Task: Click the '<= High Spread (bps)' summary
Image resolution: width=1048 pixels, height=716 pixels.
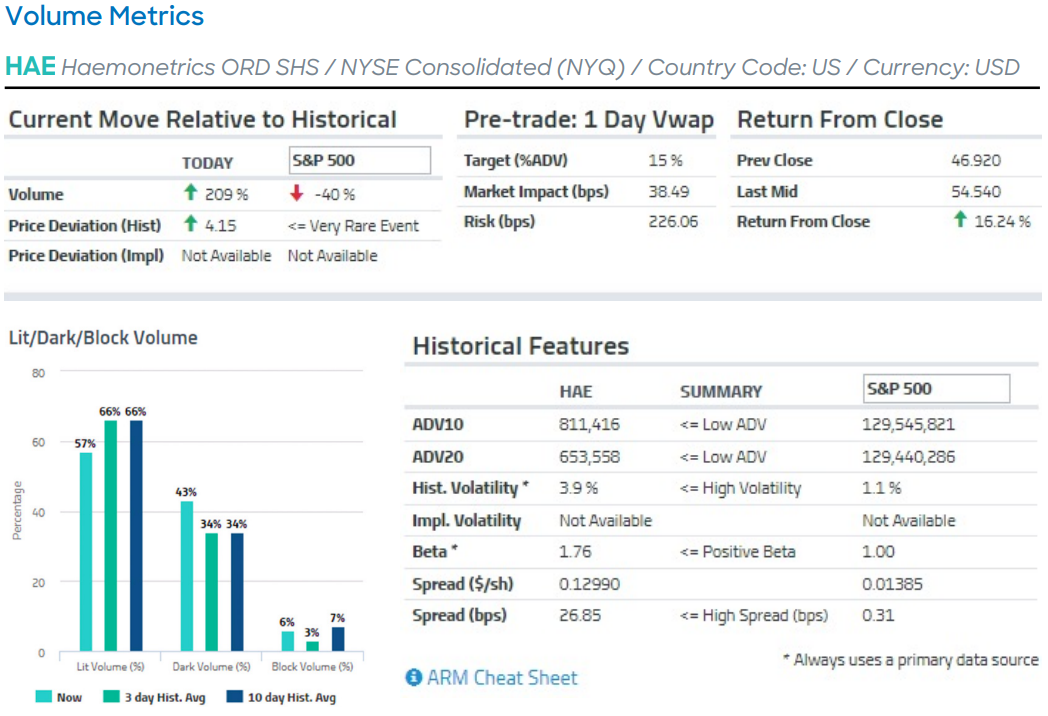Action: click(x=754, y=616)
